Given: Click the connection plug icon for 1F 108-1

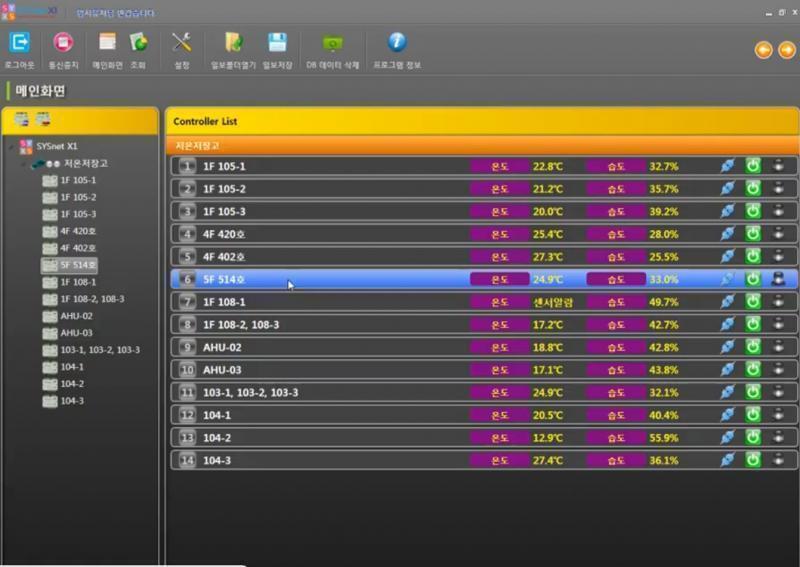Looking at the screenshot, I should pyautogui.click(x=728, y=302).
